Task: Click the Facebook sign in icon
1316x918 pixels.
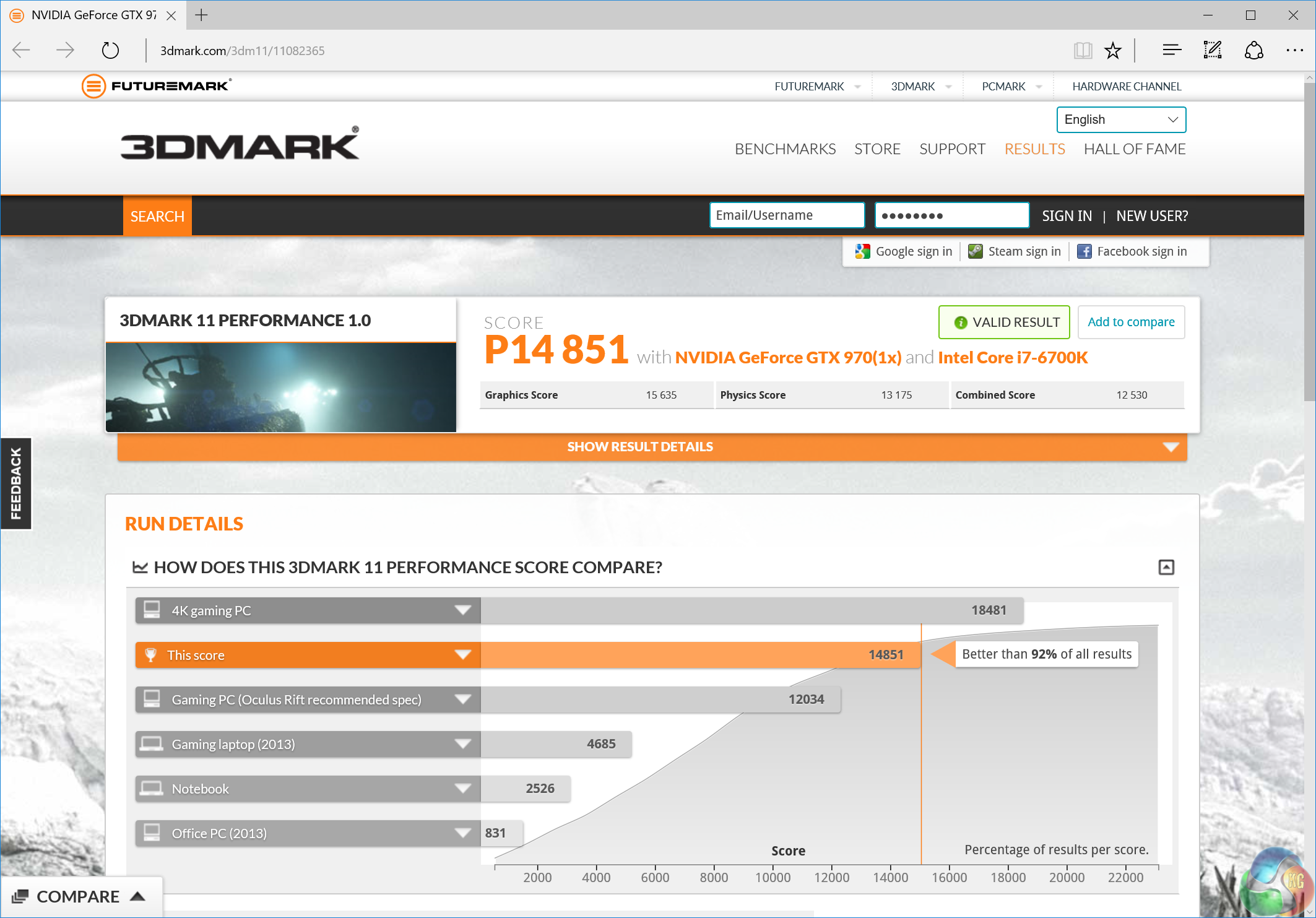Action: point(1084,251)
